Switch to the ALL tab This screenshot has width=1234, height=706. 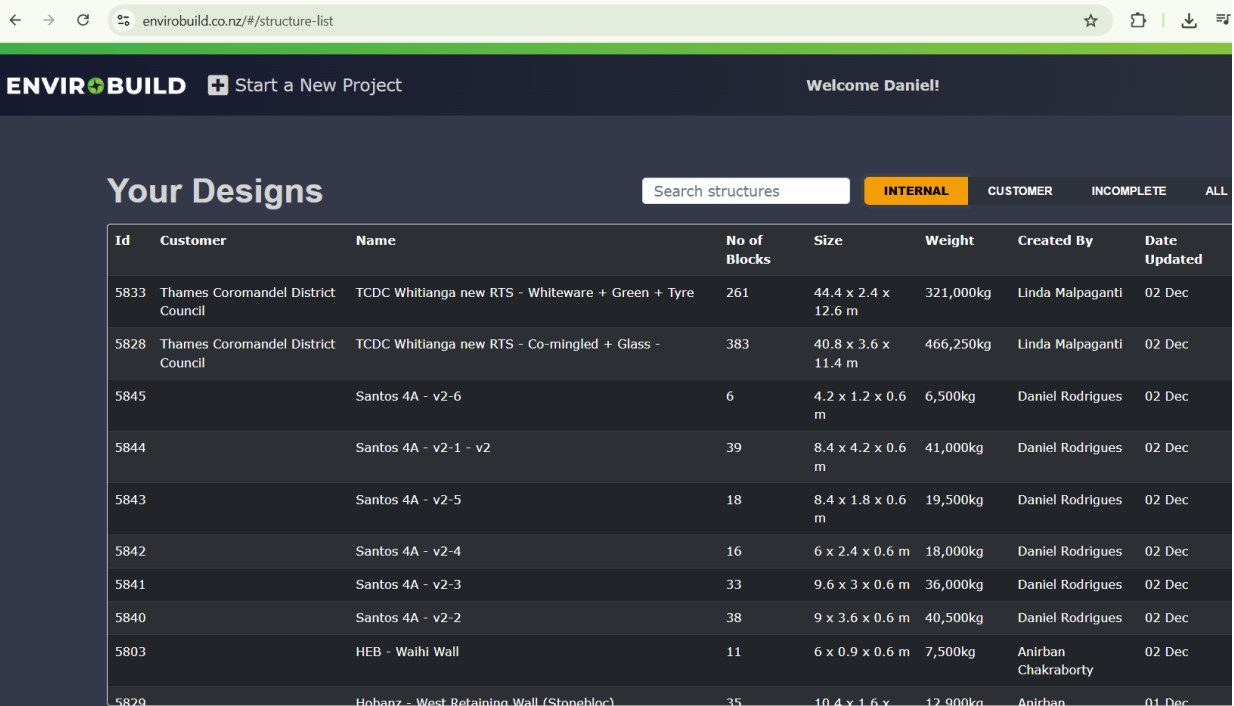click(1216, 191)
